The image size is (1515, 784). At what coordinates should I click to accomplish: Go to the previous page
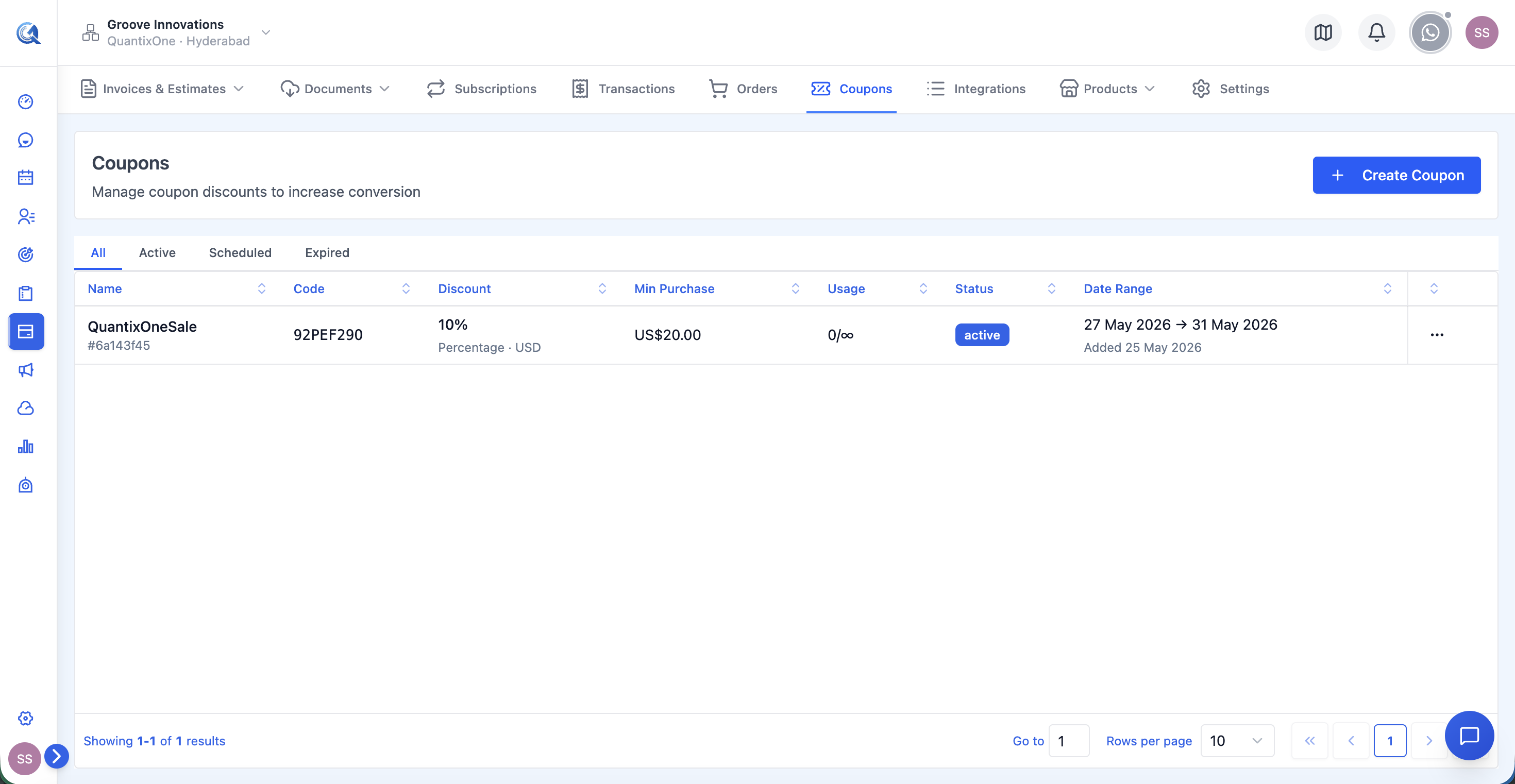coord(1351,741)
